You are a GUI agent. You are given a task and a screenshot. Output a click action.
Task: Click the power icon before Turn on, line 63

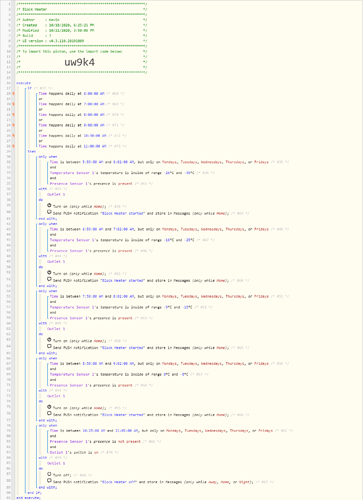coord(49,340)
